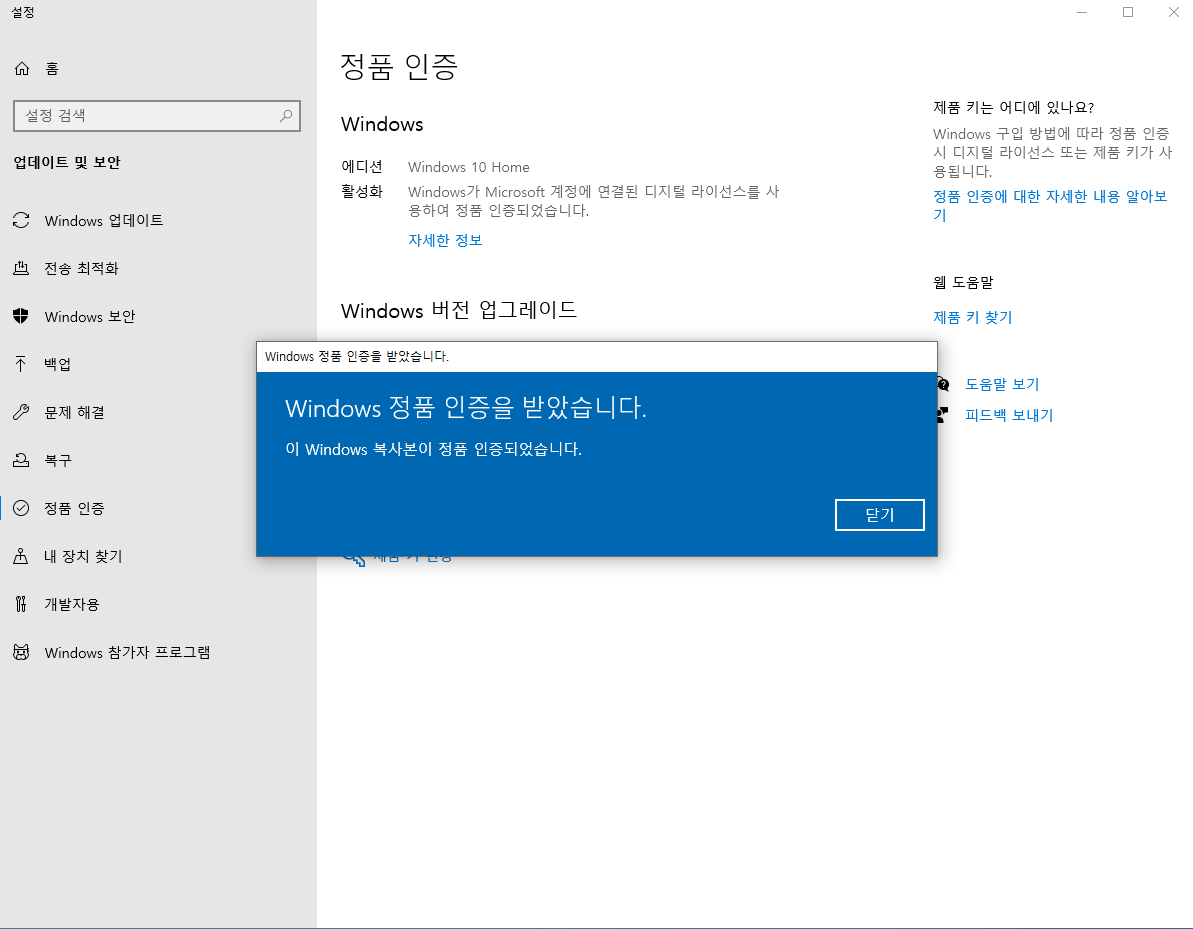Click the 피드백 보내기 link
Viewport: 1193px width, 929px height.
click(x=1009, y=415)
